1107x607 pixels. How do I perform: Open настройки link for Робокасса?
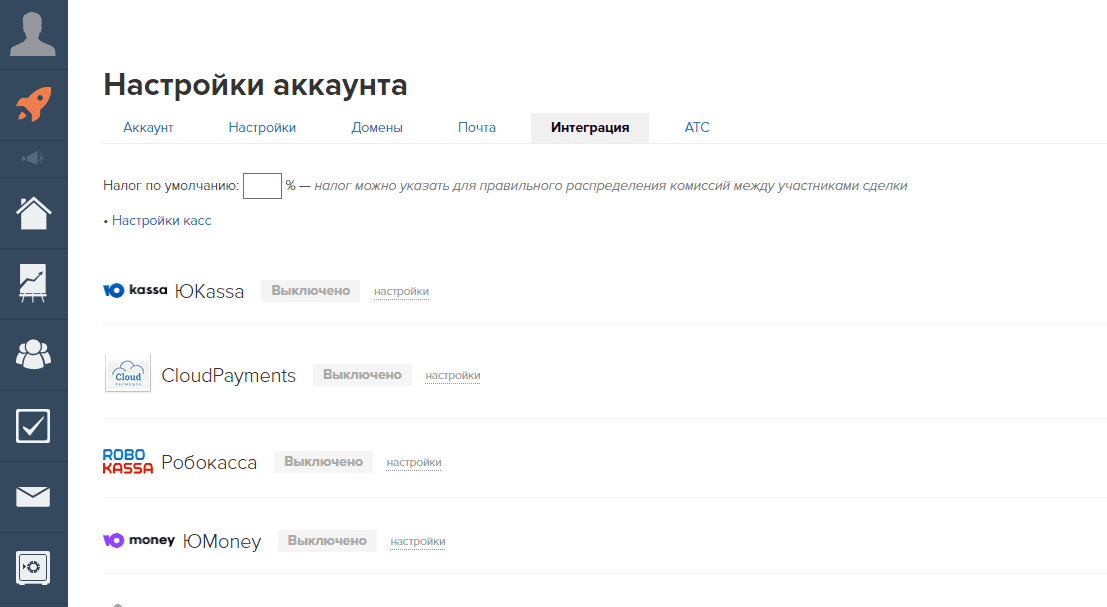[x=414, y=463]
